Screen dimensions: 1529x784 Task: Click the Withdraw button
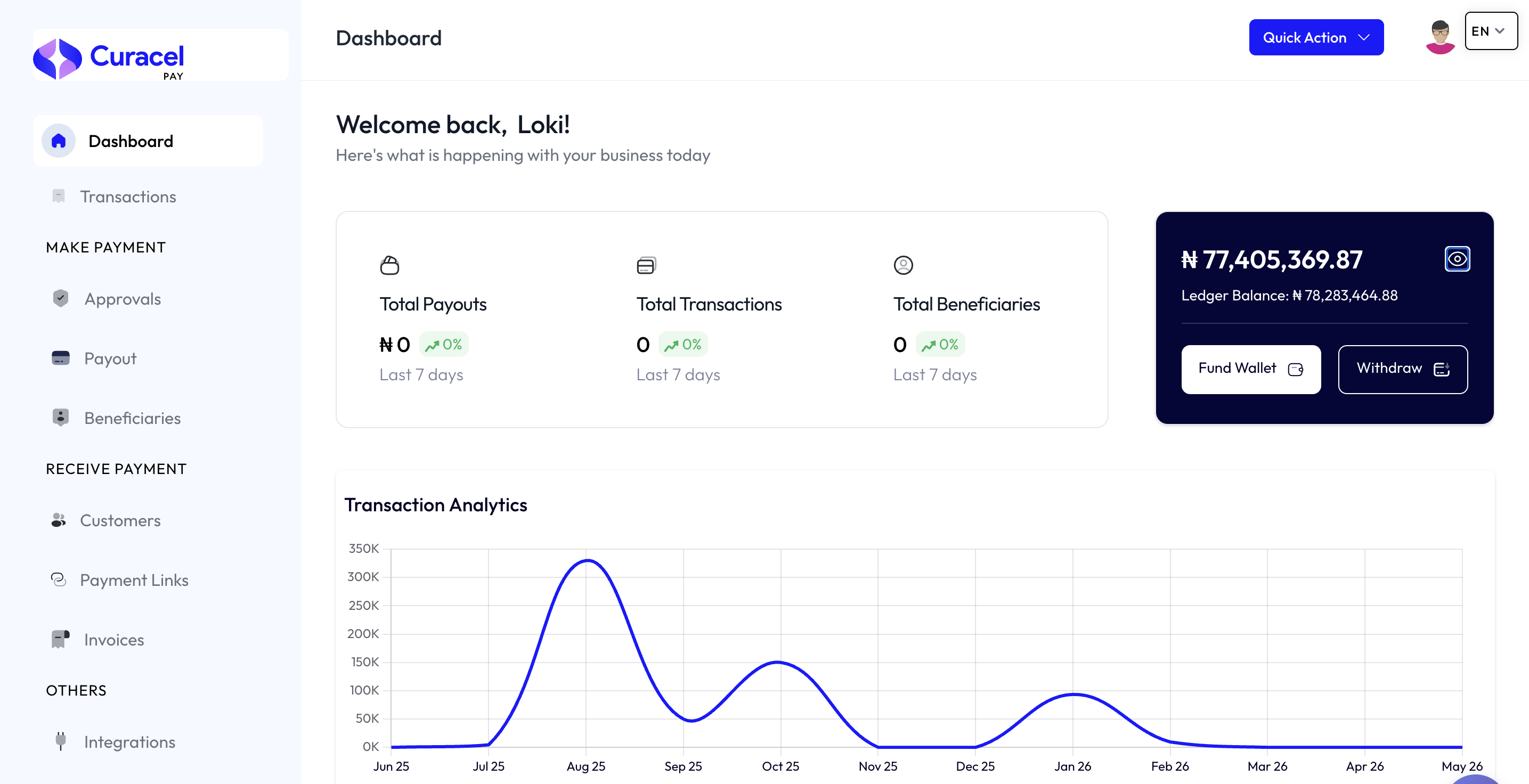[x=1403, y=369]
